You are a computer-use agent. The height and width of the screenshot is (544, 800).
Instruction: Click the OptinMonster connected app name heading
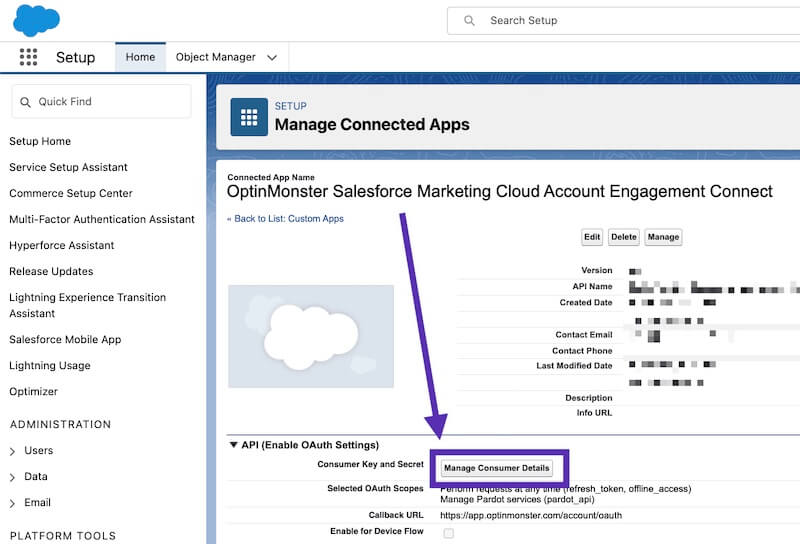pos(499,191)
